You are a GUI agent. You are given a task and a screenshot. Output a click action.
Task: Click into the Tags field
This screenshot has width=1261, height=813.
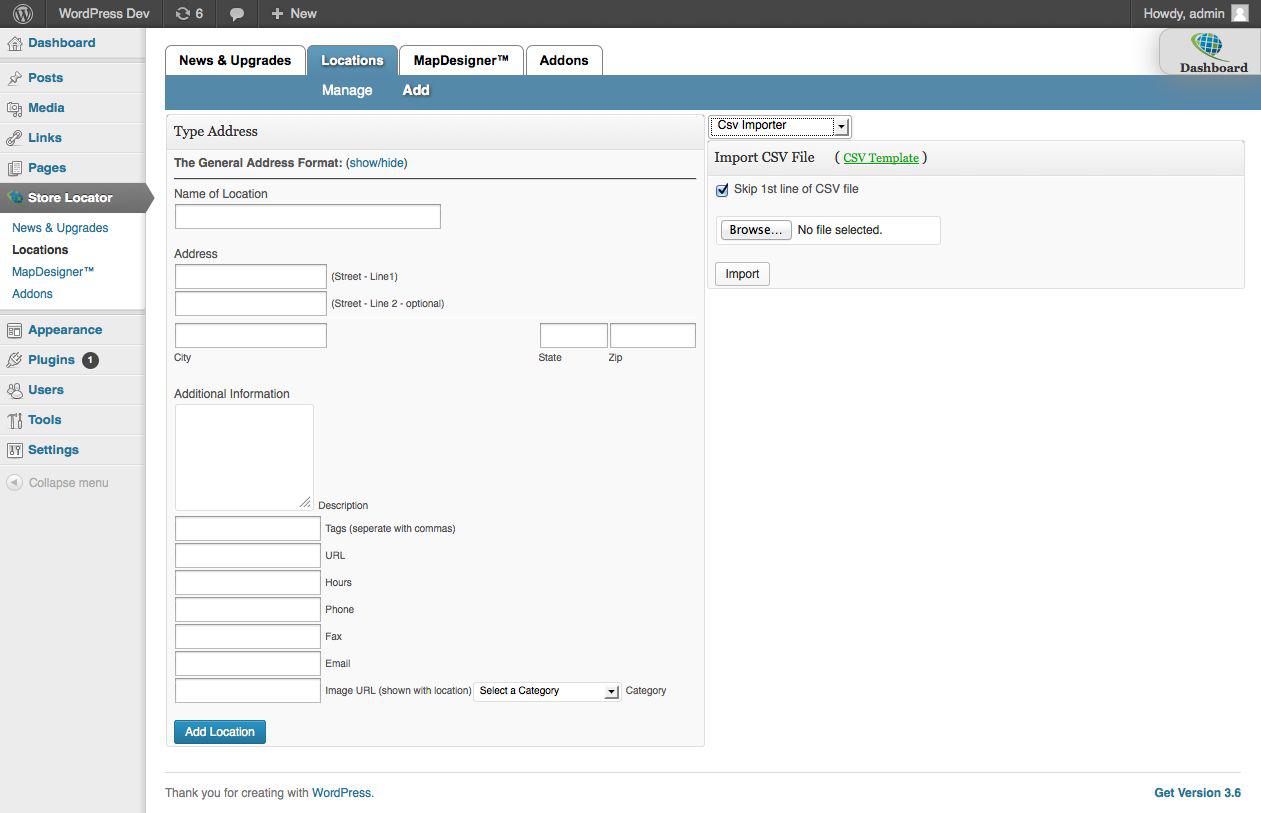[248, 529]
